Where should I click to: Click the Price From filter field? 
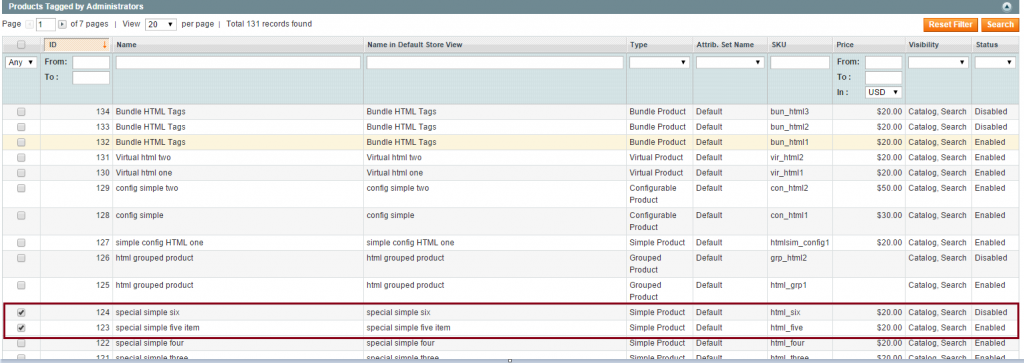point(884,63)
